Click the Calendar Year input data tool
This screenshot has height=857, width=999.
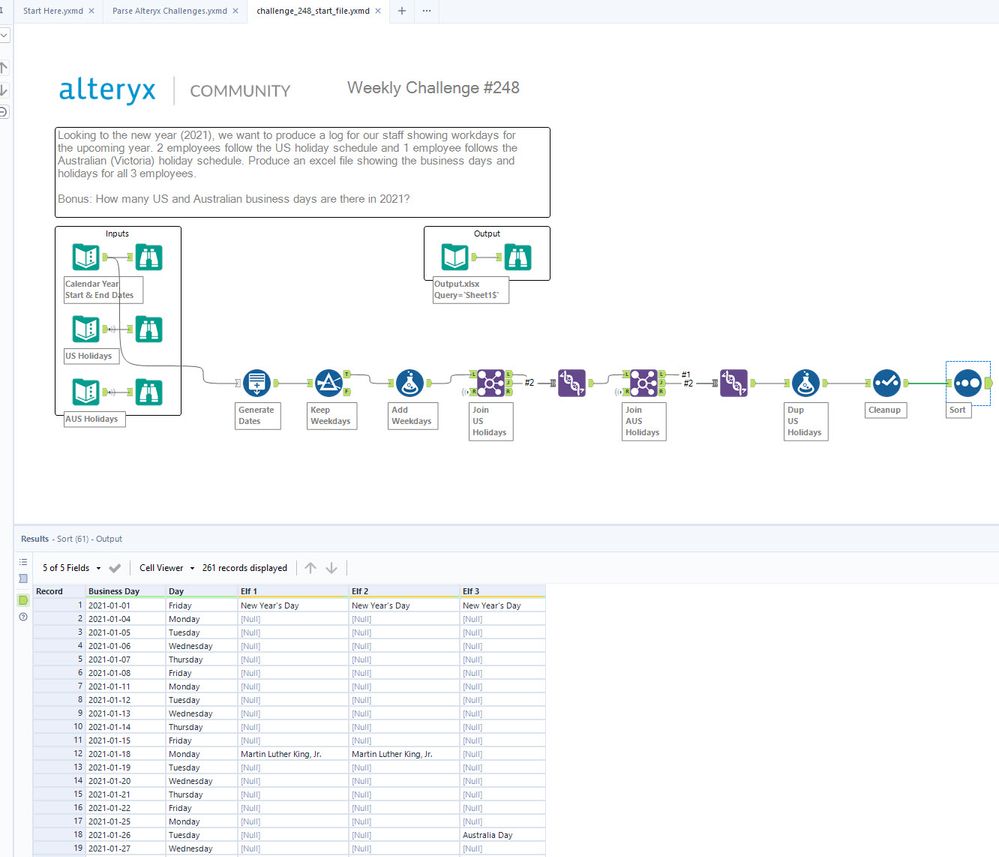(x=86, y=257)
